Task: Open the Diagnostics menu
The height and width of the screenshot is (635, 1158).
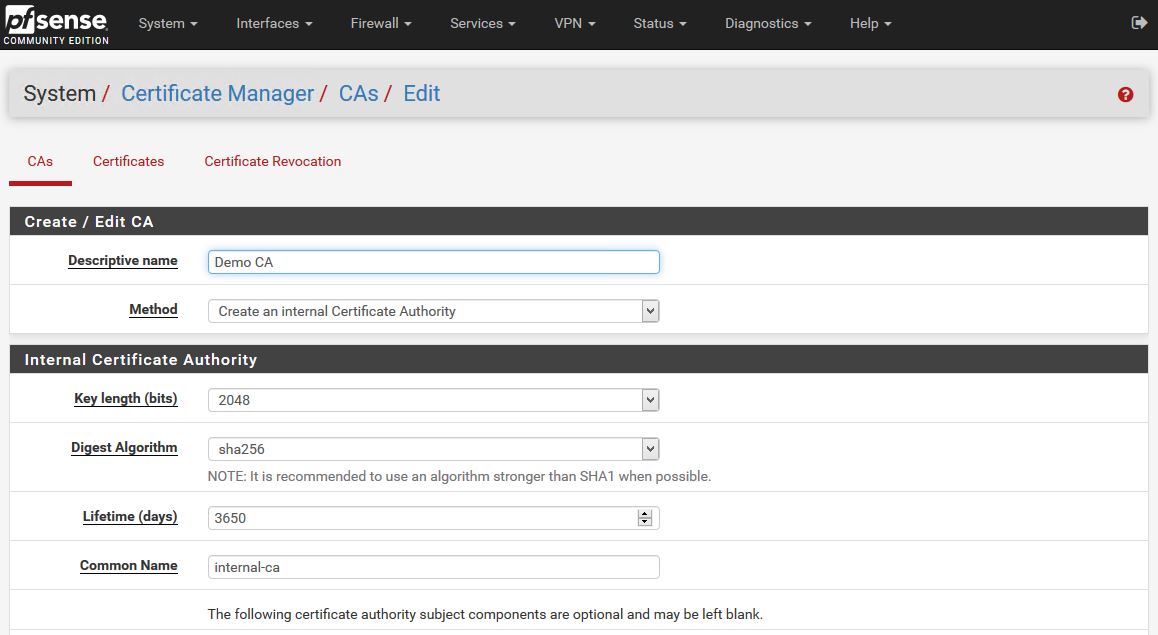Action: (x=766, y=23)
